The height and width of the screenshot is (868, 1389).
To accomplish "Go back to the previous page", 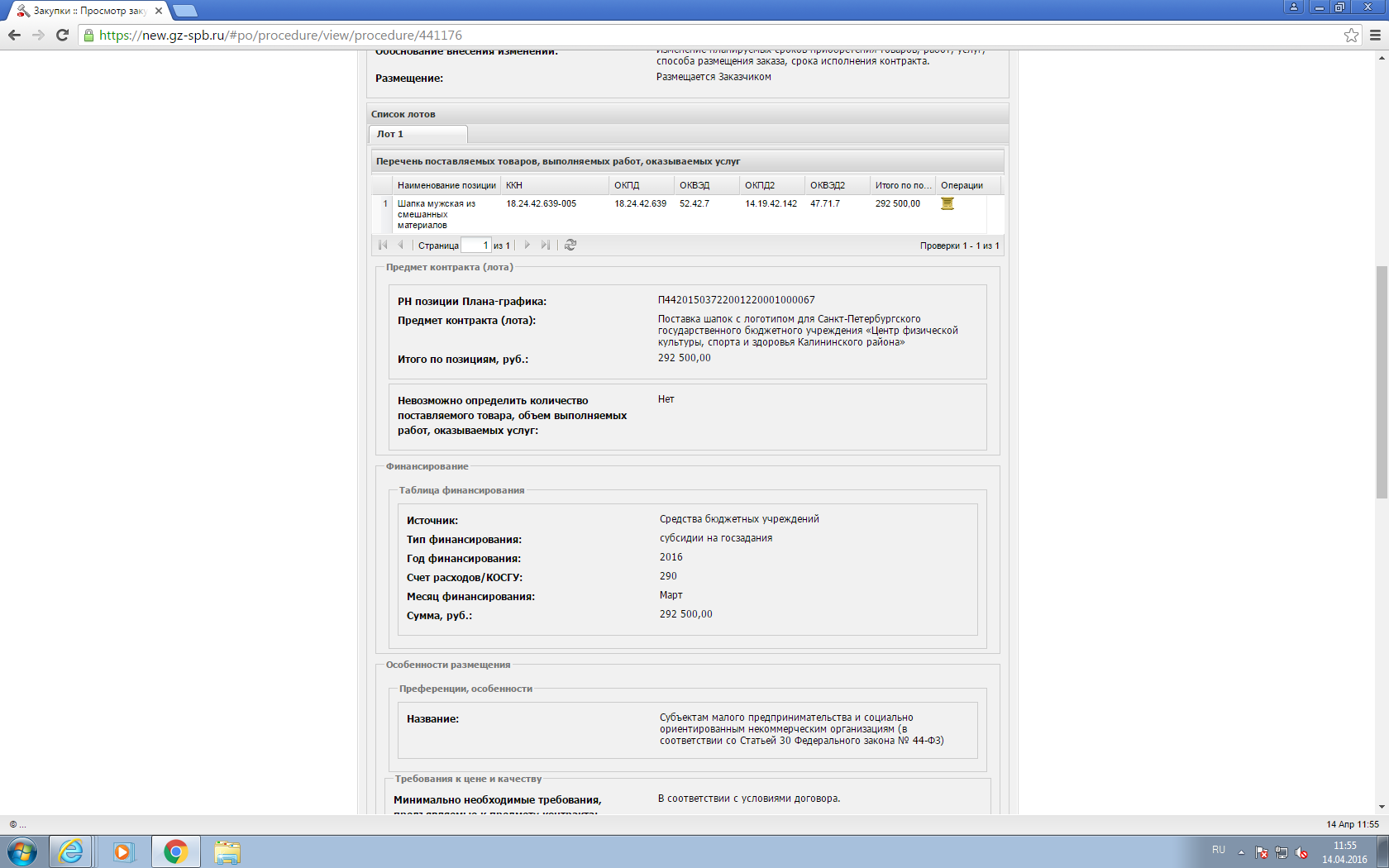I will tap(14, 35).
